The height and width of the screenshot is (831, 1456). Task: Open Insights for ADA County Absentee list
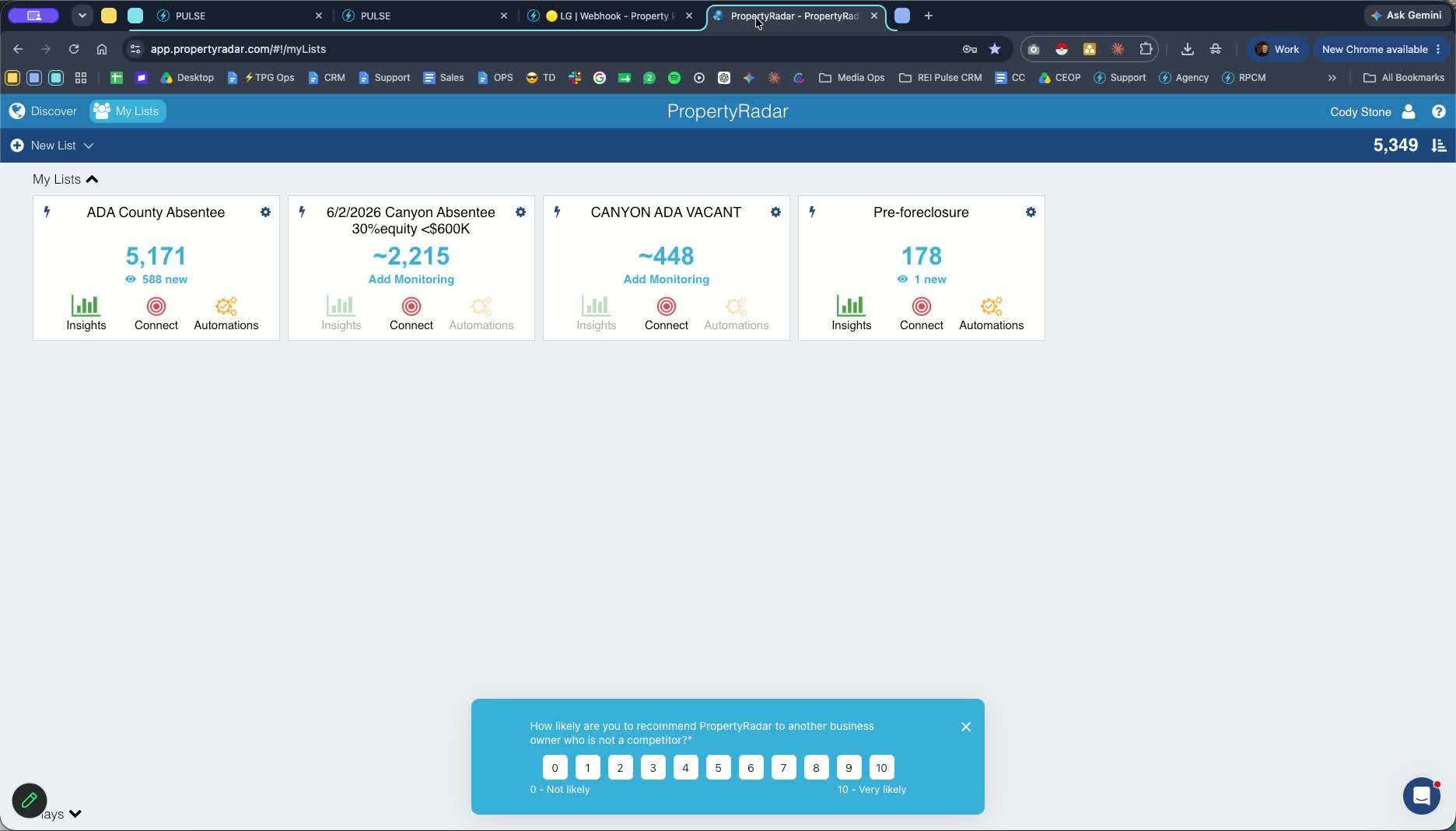click(86, 313)
